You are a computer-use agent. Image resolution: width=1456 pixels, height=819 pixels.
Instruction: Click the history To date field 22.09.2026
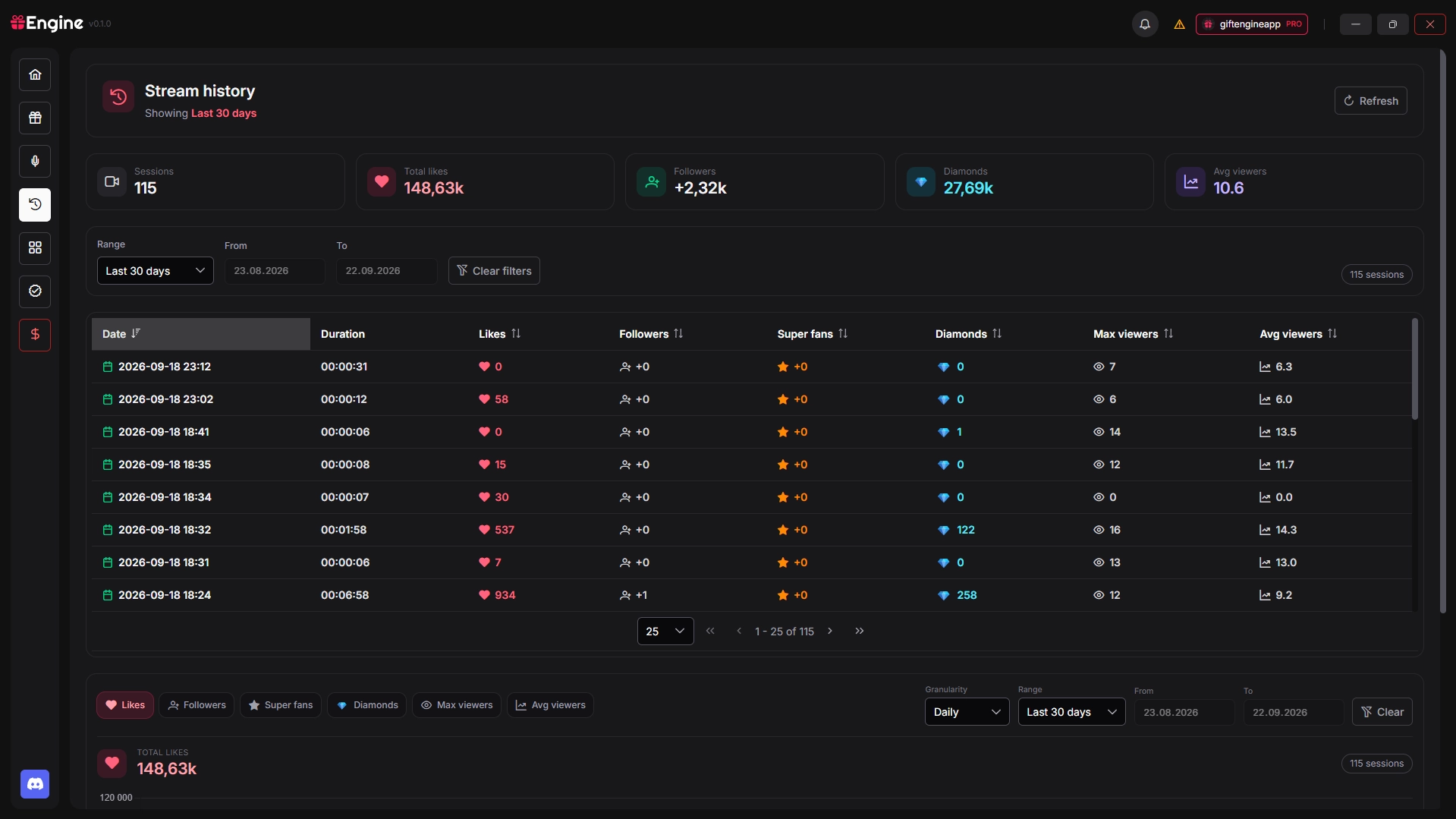coord(387,271)
